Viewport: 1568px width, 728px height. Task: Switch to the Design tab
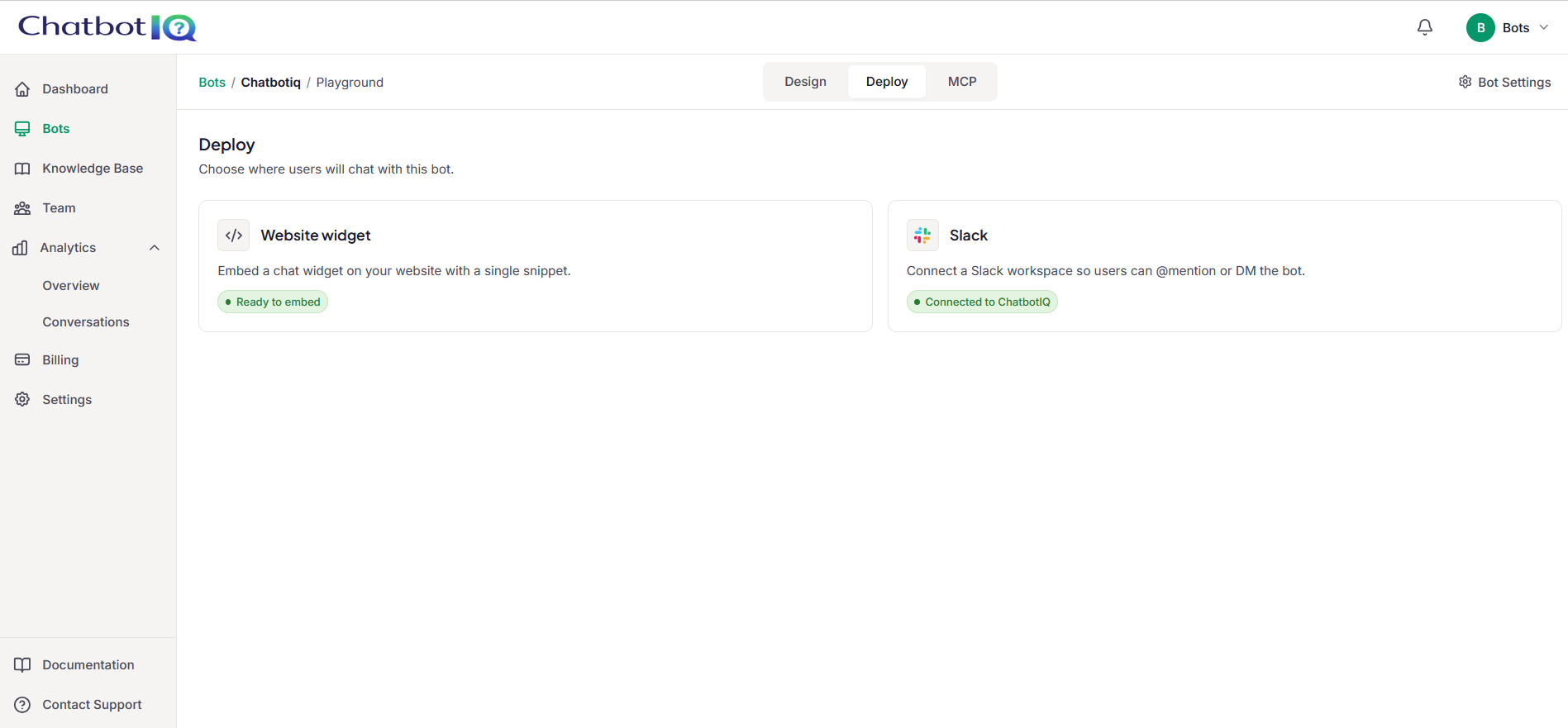pos(805,82)
